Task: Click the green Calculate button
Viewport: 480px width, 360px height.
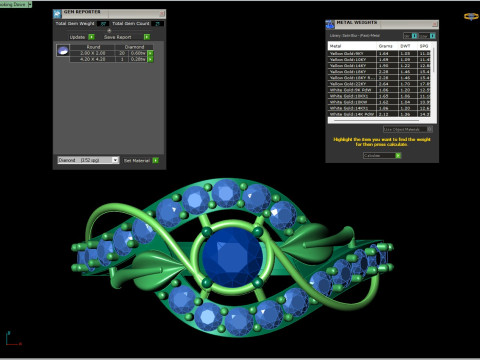Action: pyautogui.click(x=398, y=156)
